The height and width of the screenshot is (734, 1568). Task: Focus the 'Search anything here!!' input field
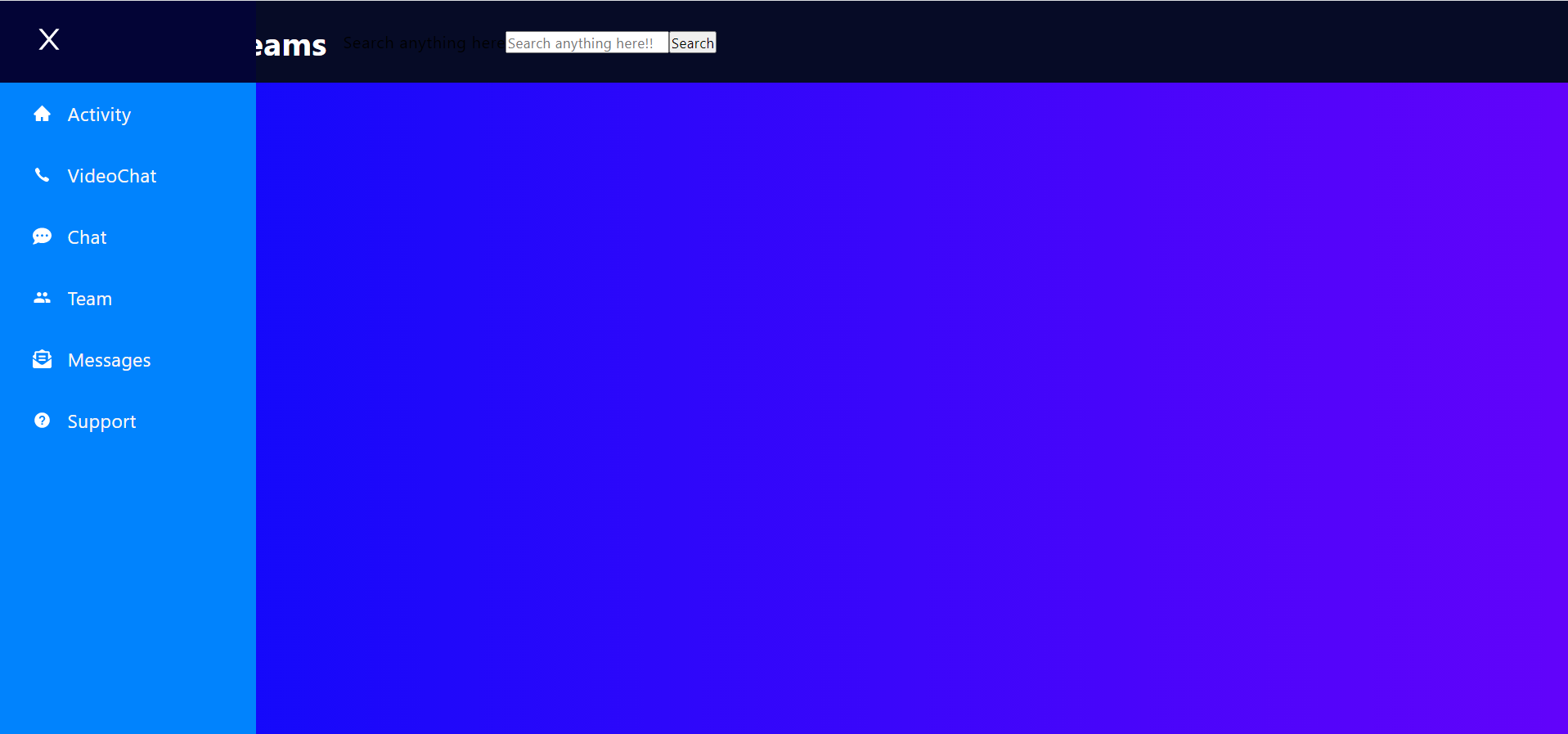586,43
